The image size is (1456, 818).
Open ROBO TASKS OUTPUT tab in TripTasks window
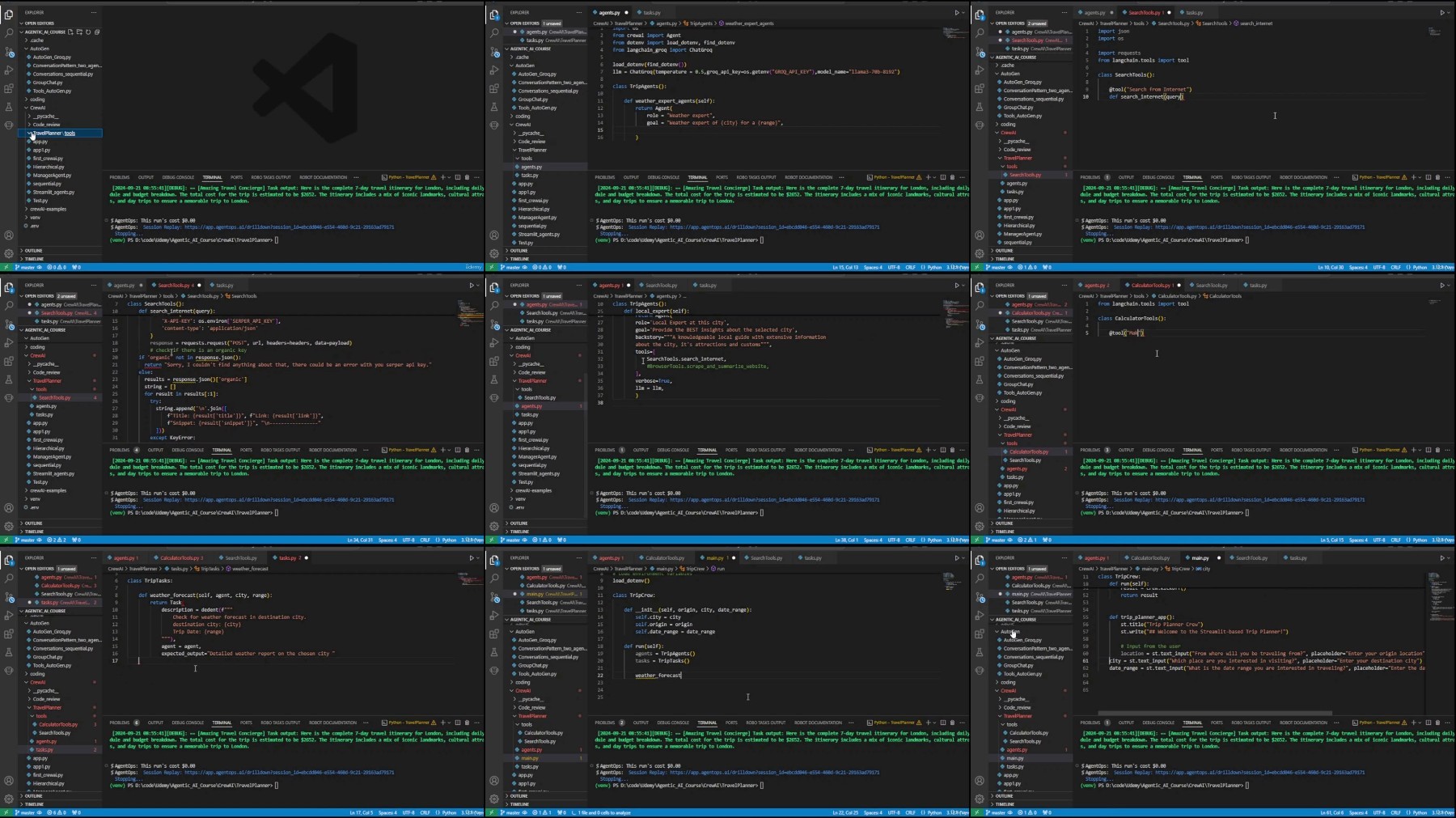tap(281, 723)
